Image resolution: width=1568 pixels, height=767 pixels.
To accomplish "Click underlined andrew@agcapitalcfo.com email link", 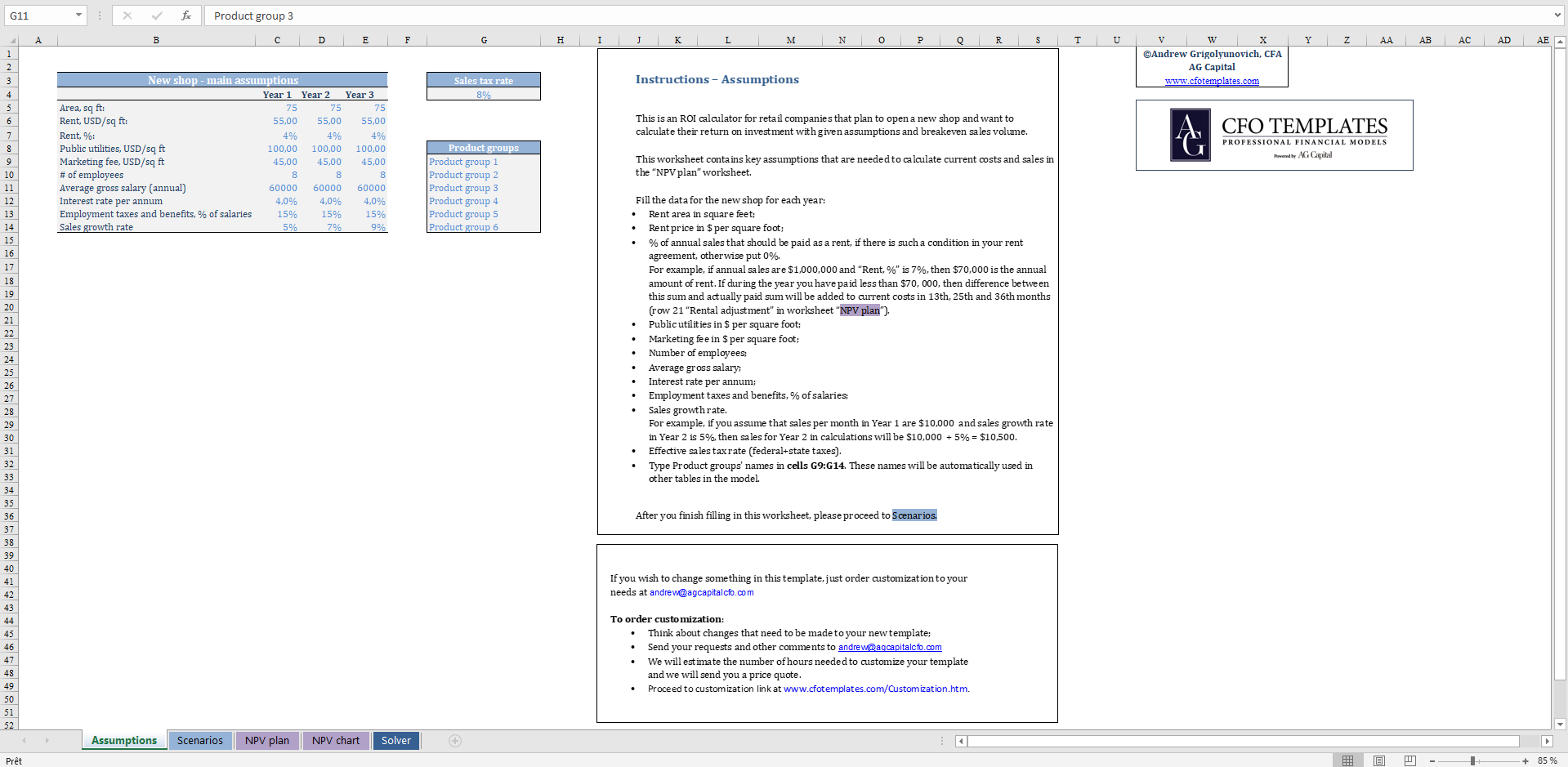I will 890,648.
